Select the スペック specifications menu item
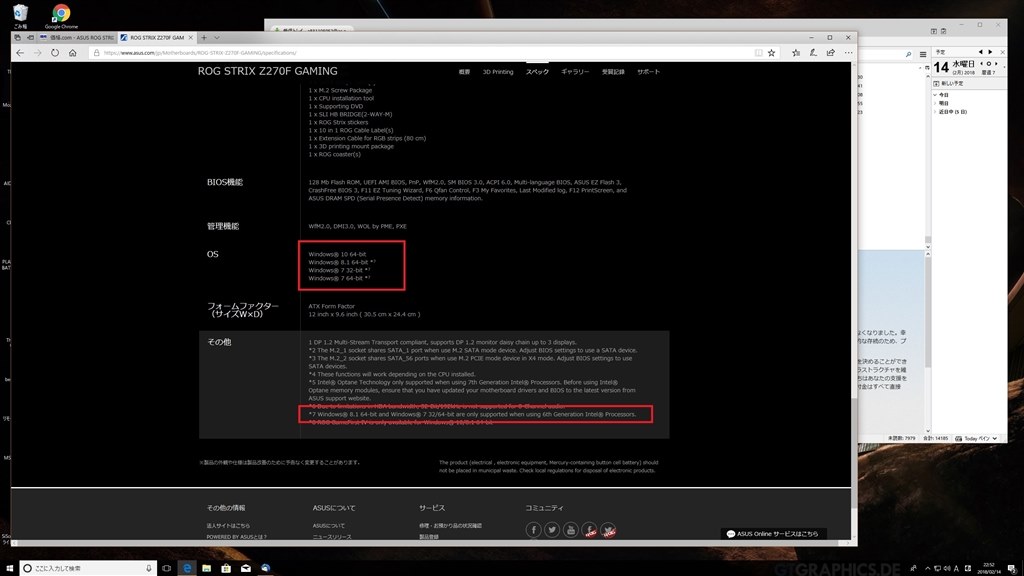The image size is (1024, 576). (x=537, y=72)
